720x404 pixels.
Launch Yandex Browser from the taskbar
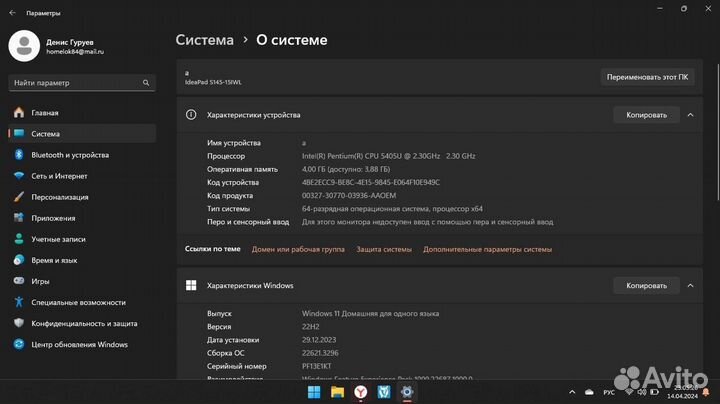point(361,392)
